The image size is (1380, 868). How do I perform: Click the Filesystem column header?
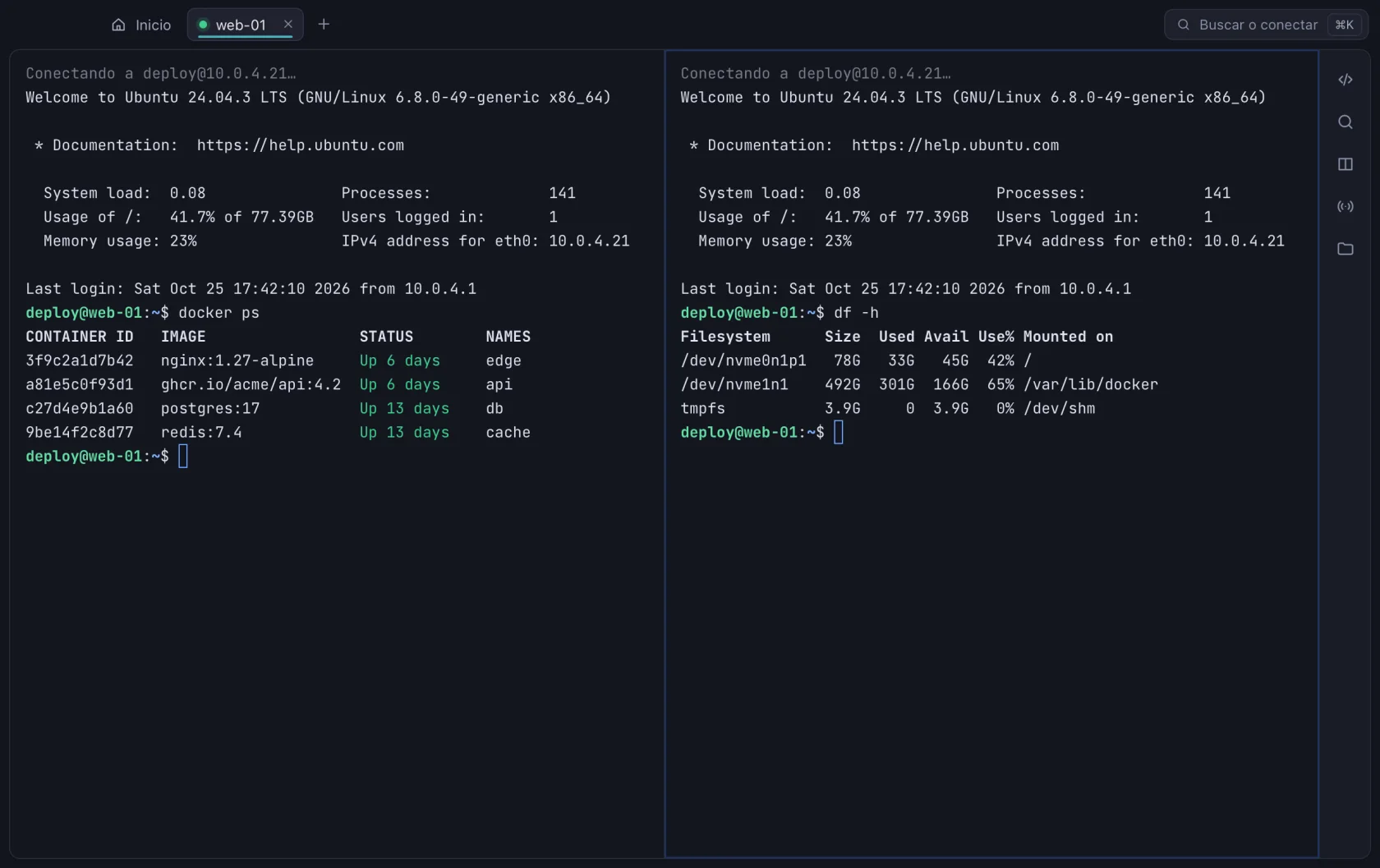(x=725, y=337)
